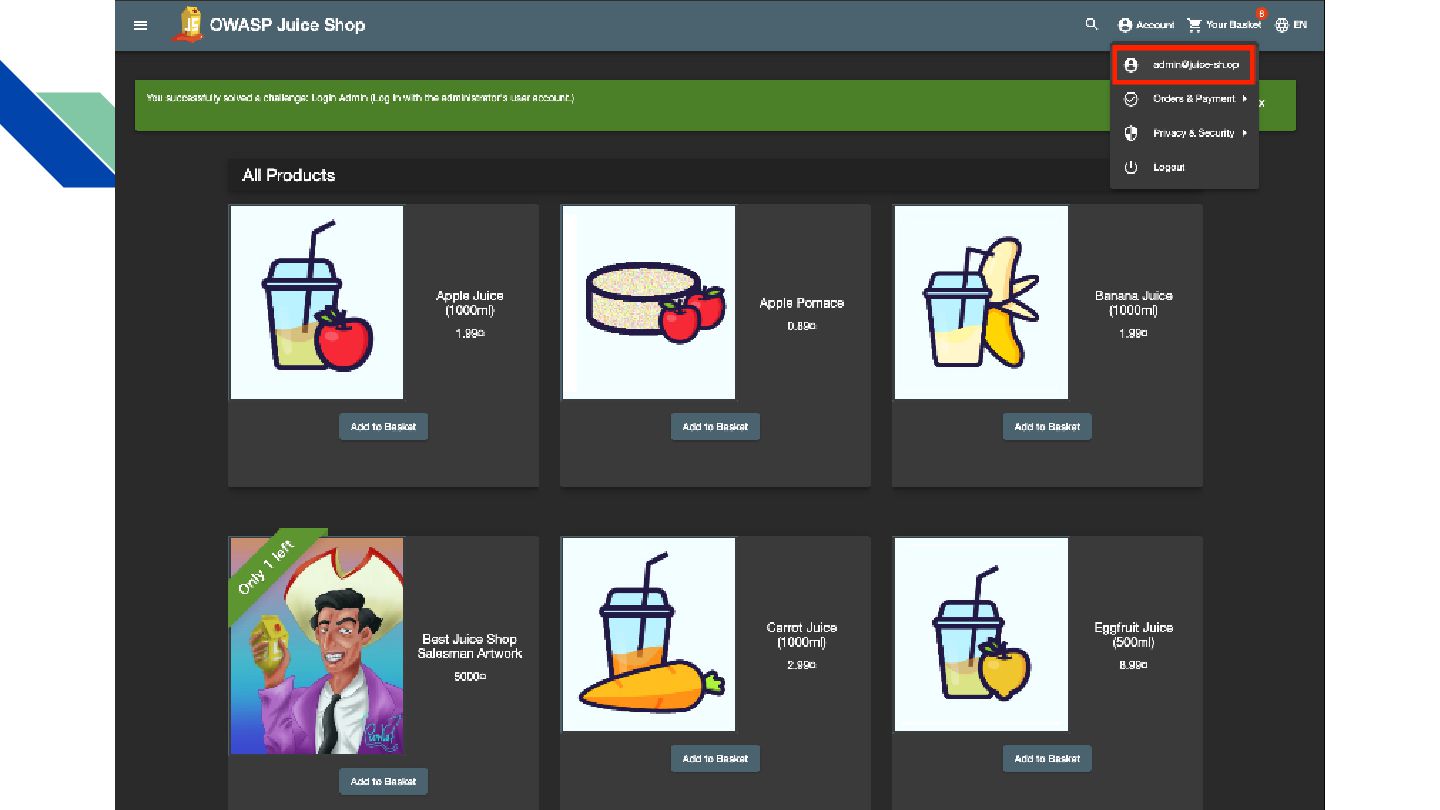This screenshot has height=810, width=1440.
Task: Add Apple Juice to basket
Action: [x=383, y=427]
